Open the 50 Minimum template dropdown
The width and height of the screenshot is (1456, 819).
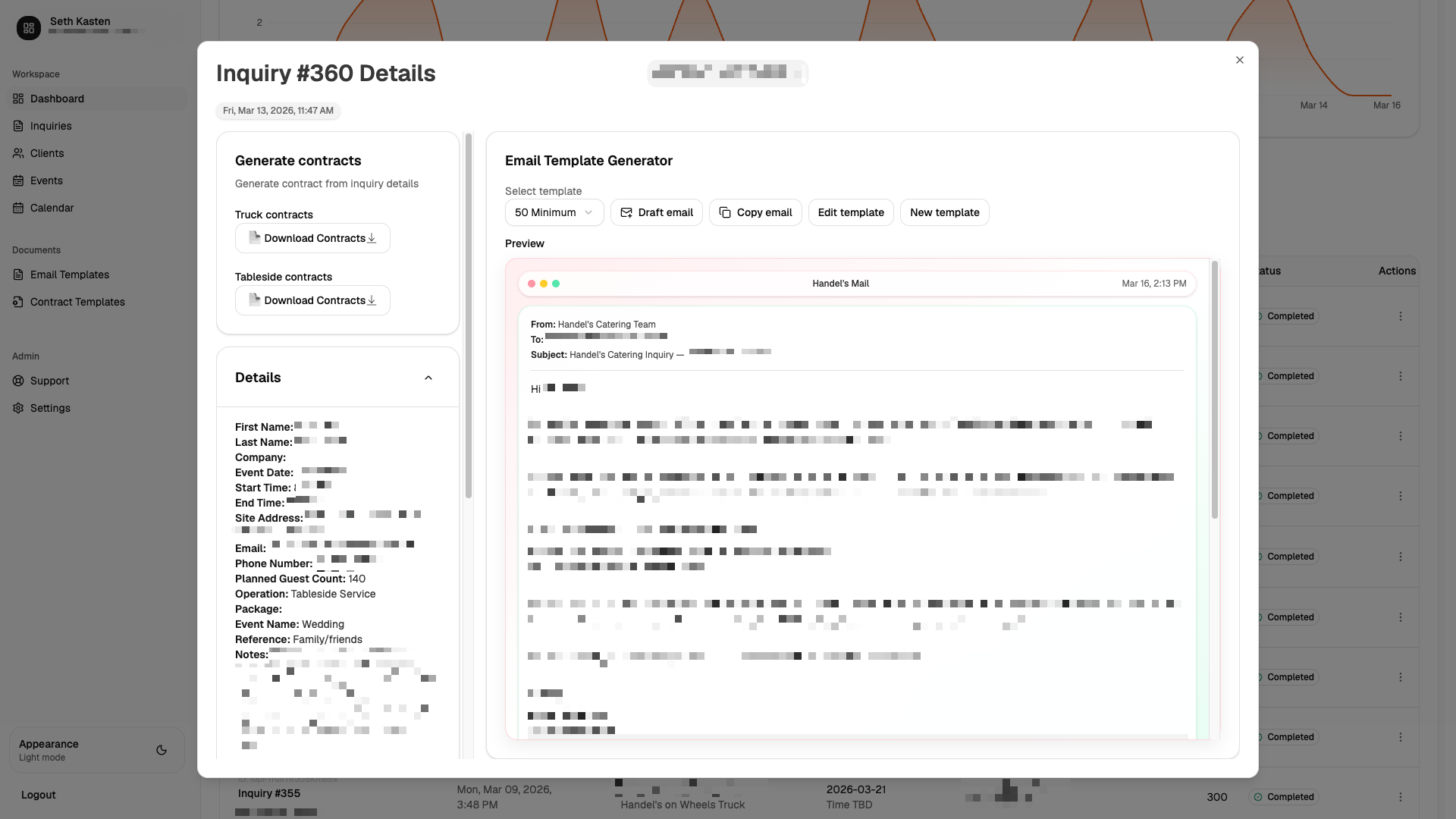pyautogui.click(x=554, y=212)
